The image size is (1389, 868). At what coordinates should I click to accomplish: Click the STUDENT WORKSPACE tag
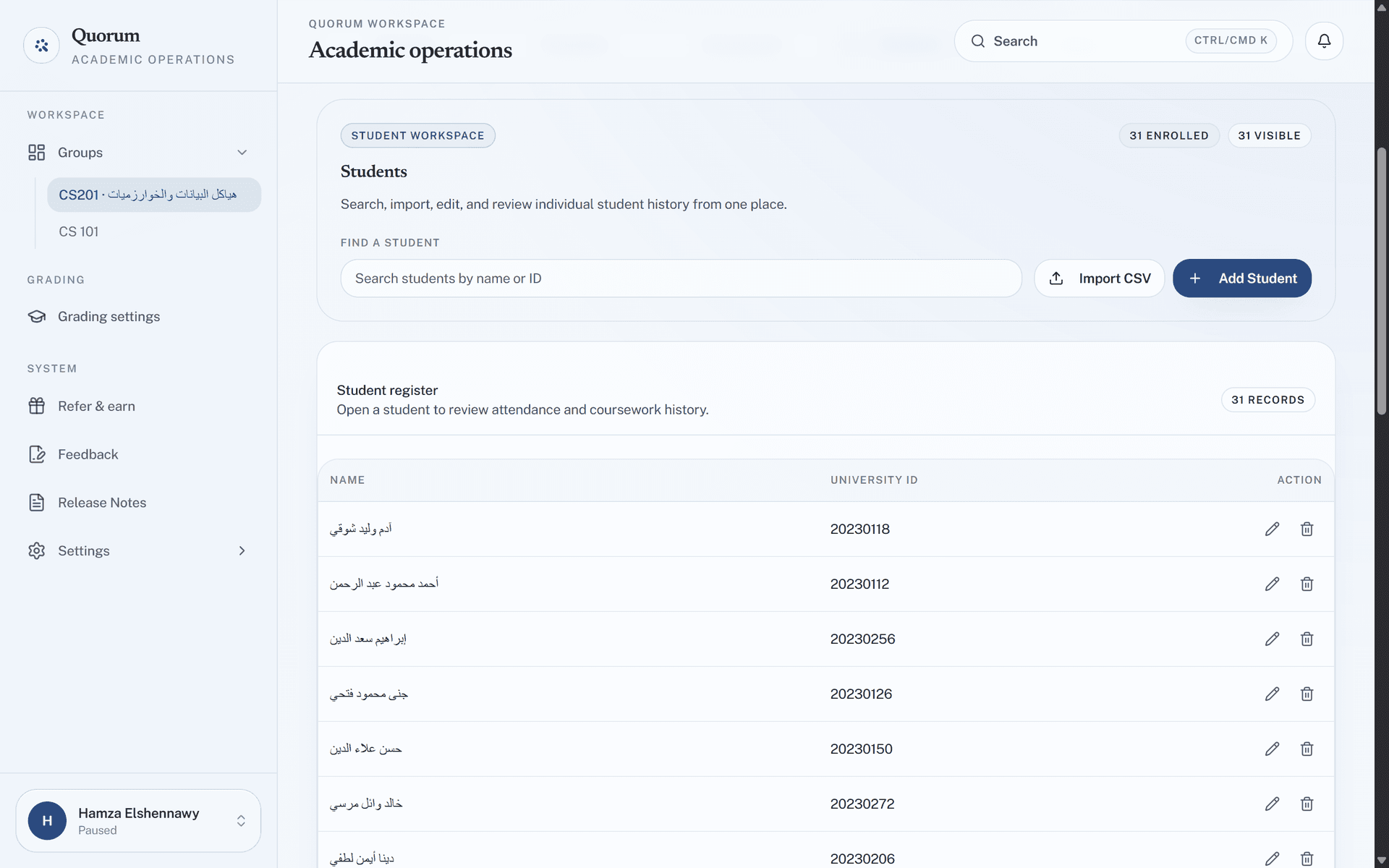point(417,136)
